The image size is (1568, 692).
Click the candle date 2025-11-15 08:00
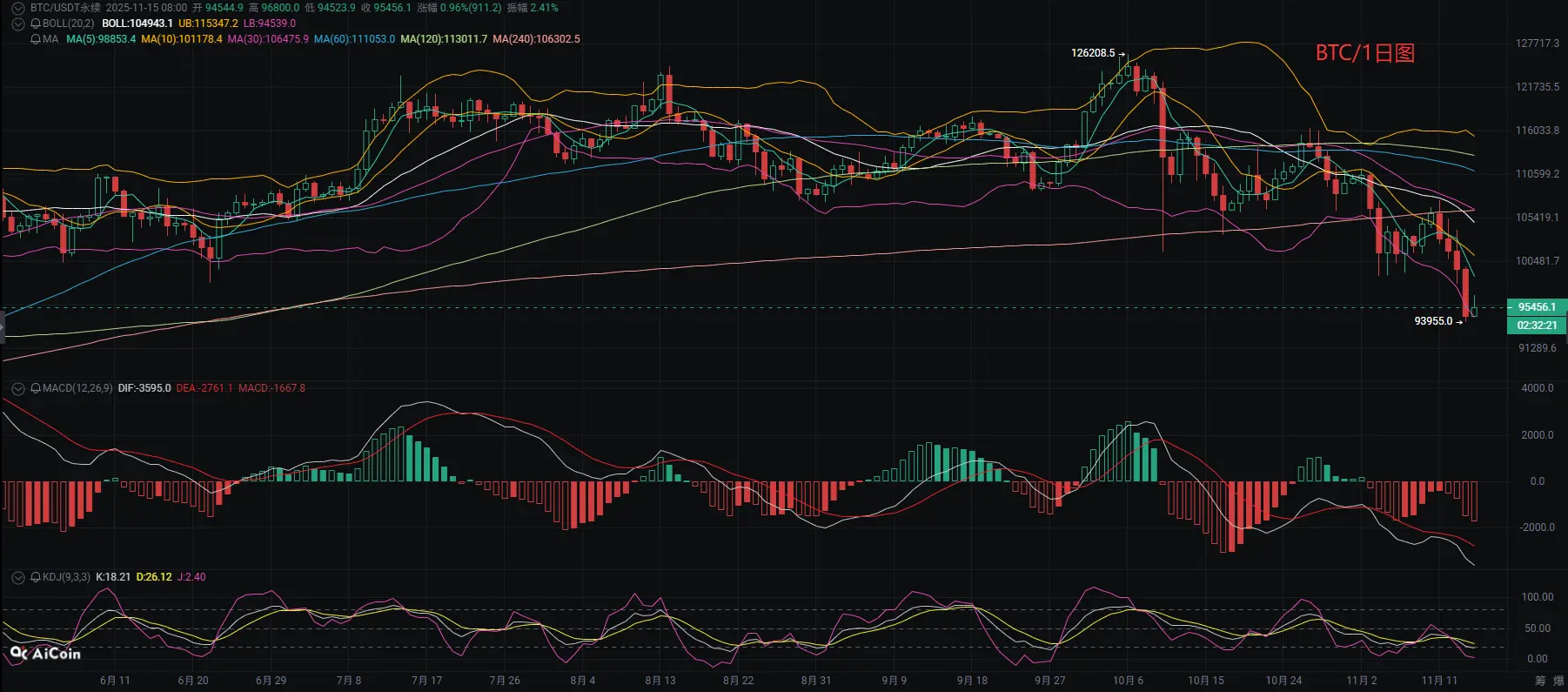[x=146, y=8]
